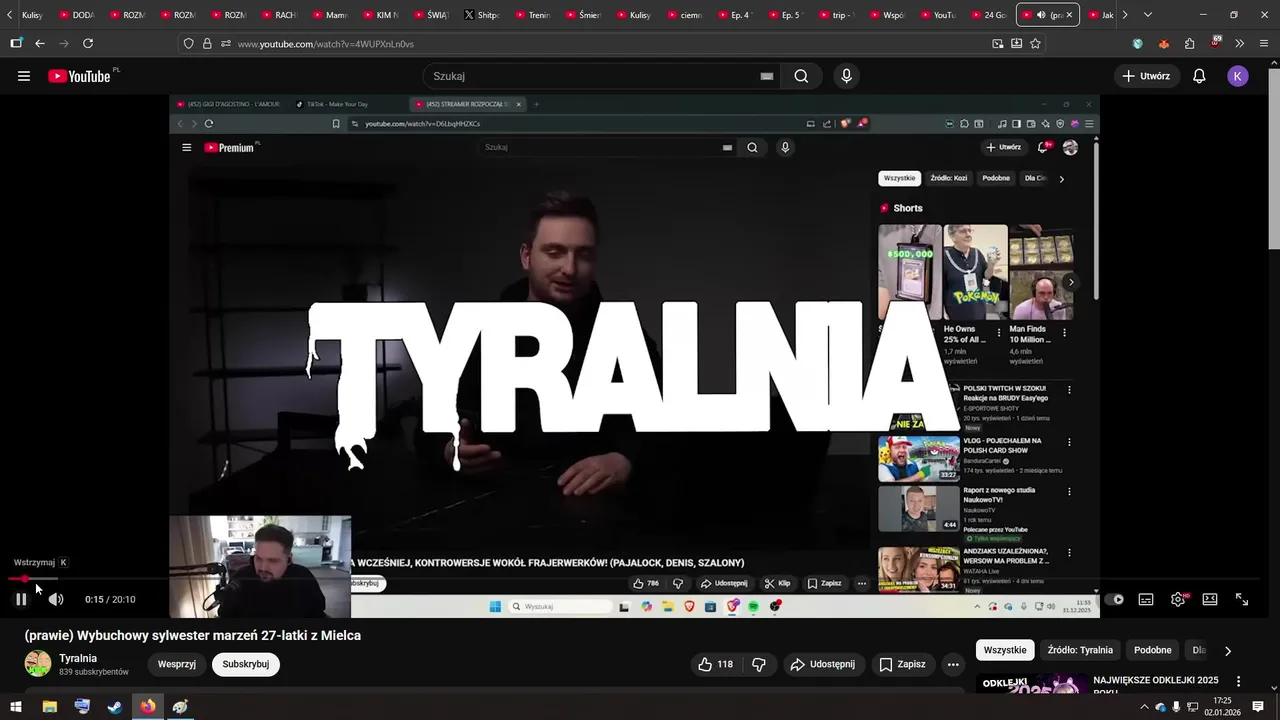
Task: Open the YouTube guide hamburger menu
Action: click(24, 76)
